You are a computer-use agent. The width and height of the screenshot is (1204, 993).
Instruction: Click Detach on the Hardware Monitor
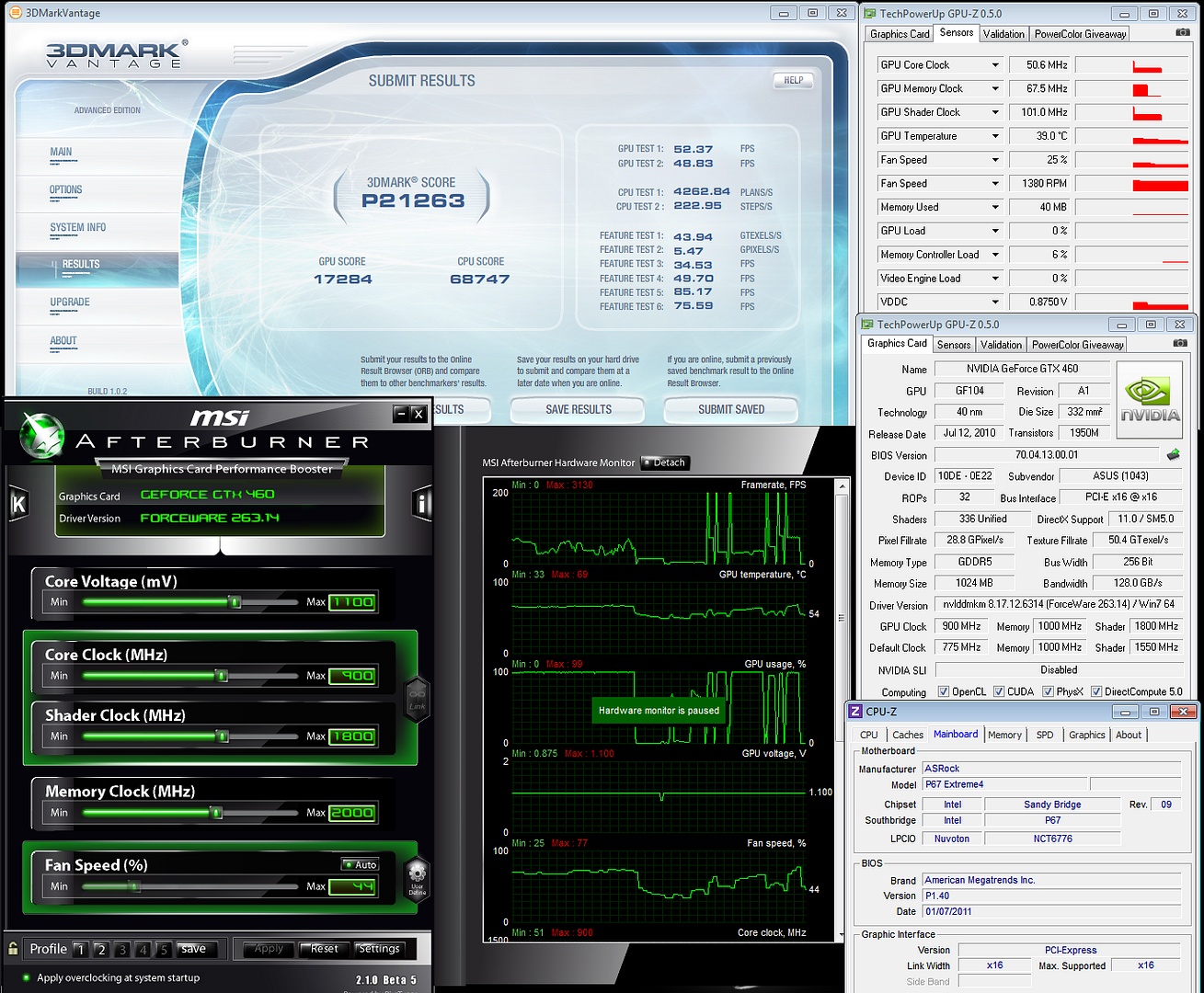click(665, 462)
